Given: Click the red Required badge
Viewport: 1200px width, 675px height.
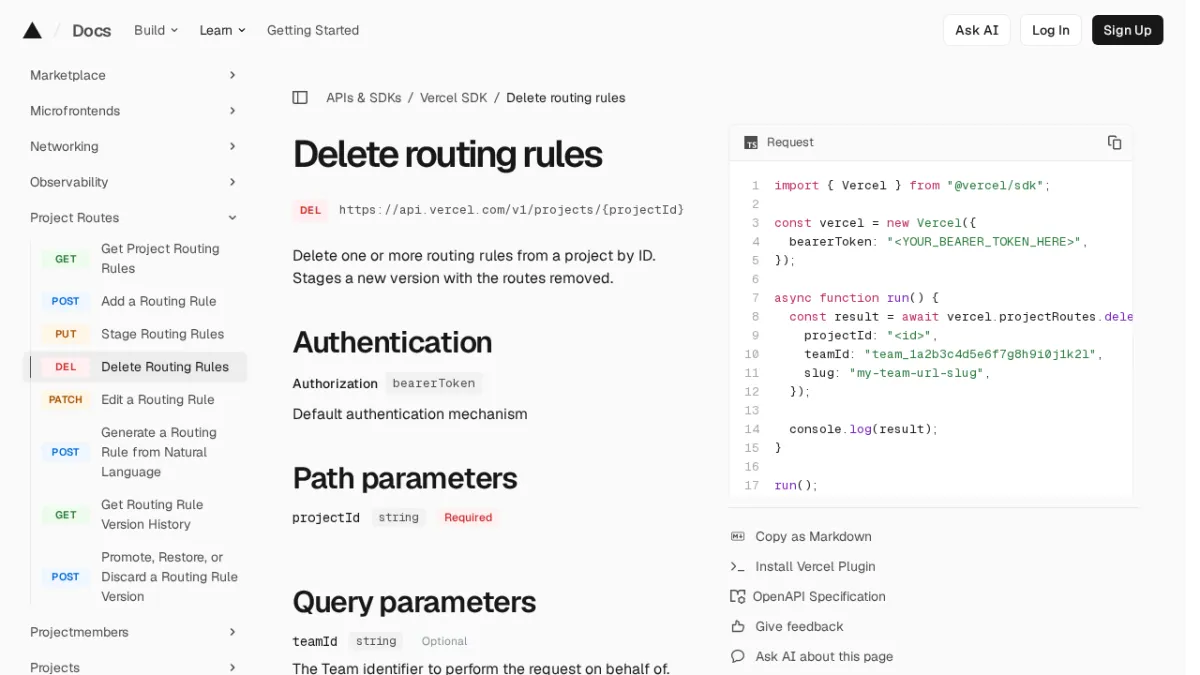Looking at the screenshot, I should pos(468,518).
